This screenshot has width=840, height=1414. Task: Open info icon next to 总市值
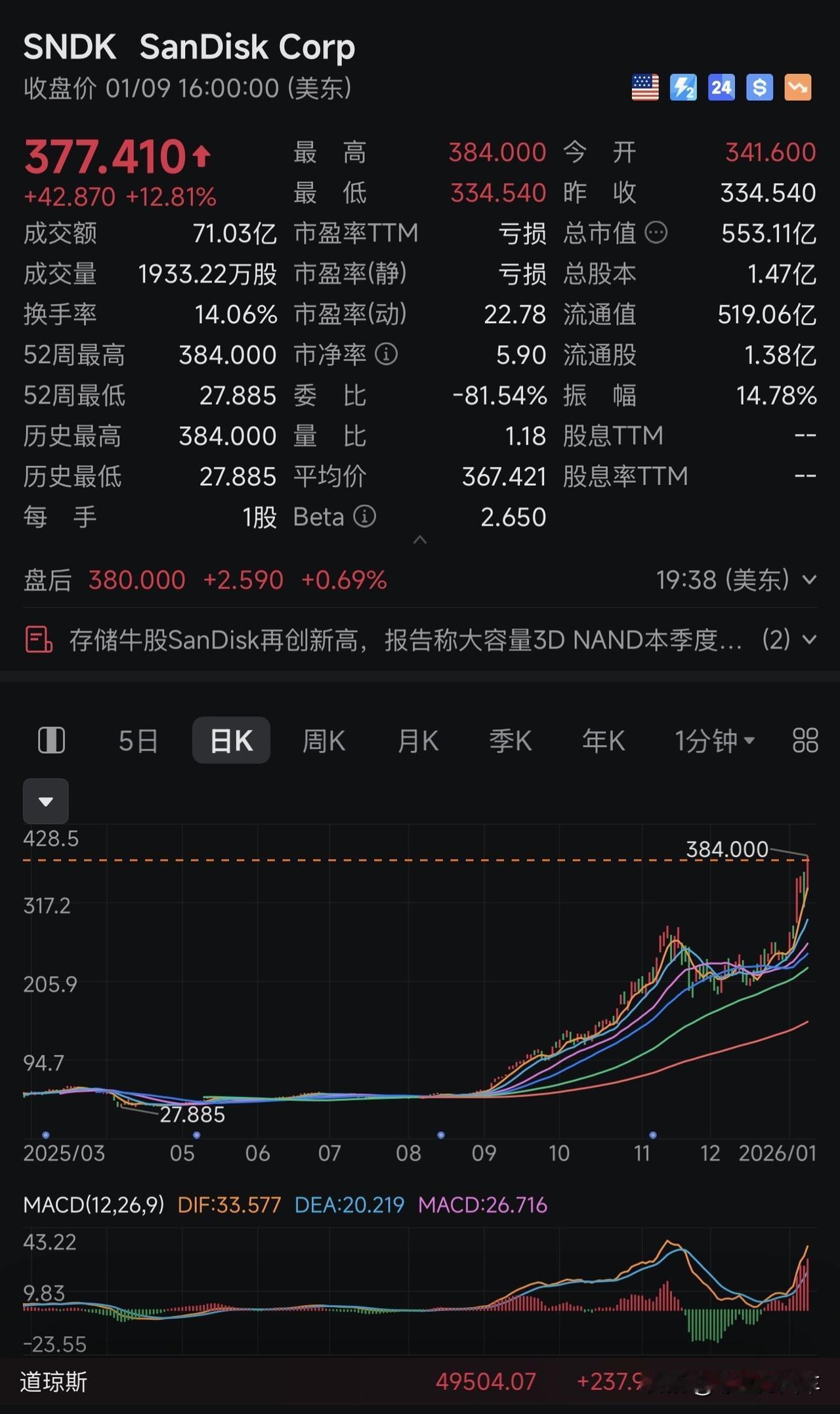point(656,232)
